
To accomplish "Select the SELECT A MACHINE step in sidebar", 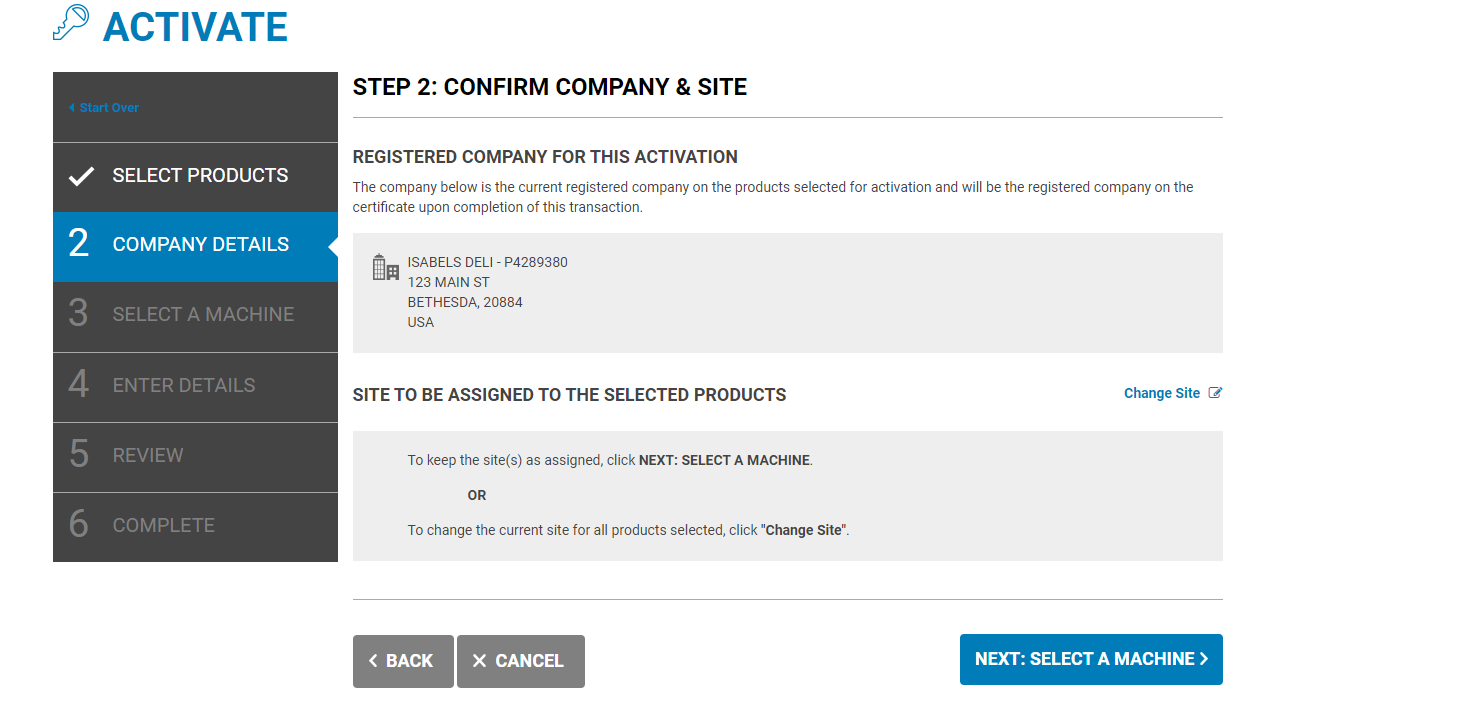I will (x=195, y=314).
